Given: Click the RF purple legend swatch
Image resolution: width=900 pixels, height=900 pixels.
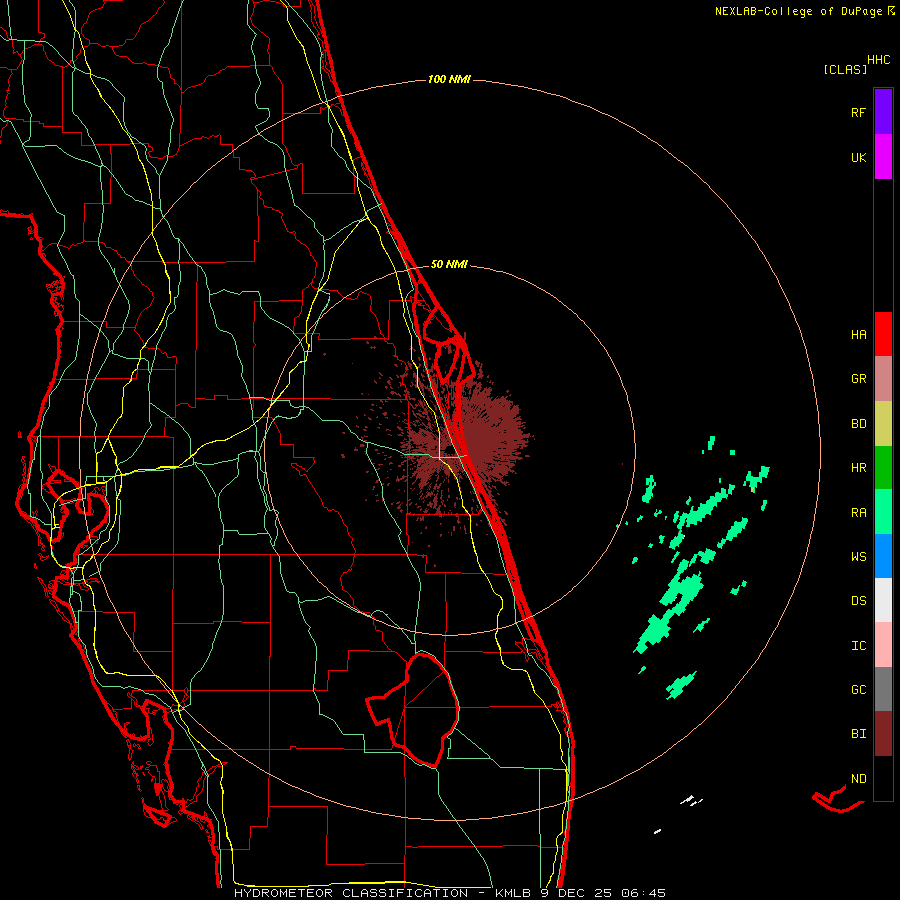Looking at the screenshot, I should point(883,112).
